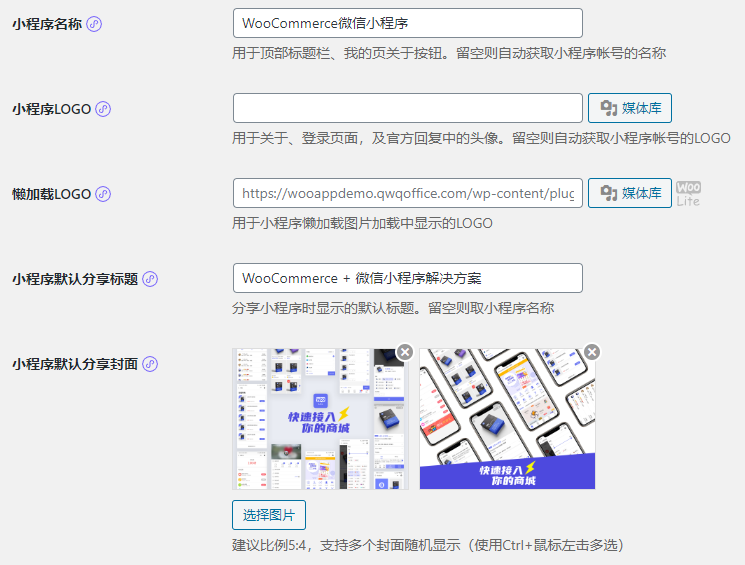This screenshot has height=565, width=745.
Task: Click the 小程序默认分享封面 label text
Action: pos(75,364)
